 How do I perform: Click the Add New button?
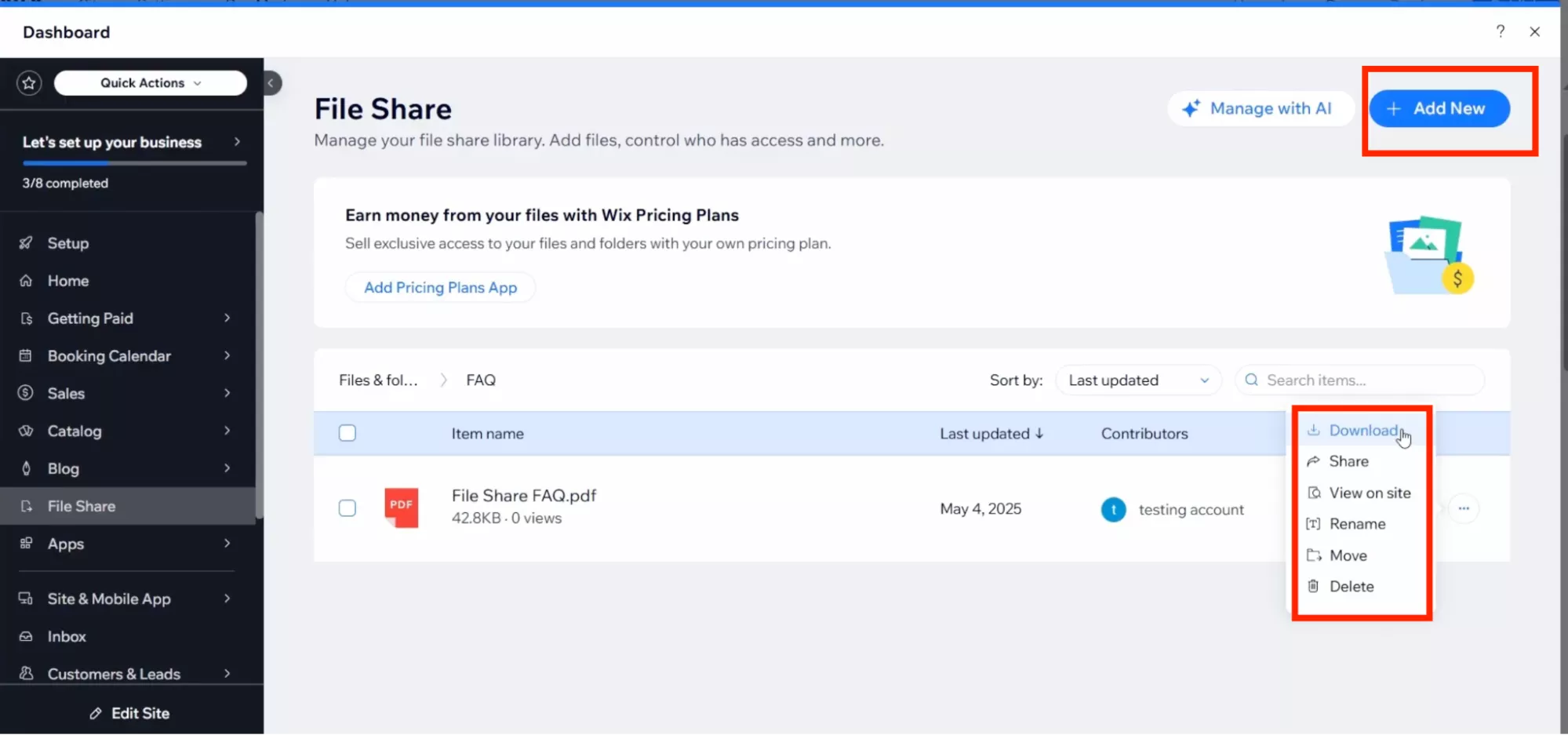point(1439,108)
